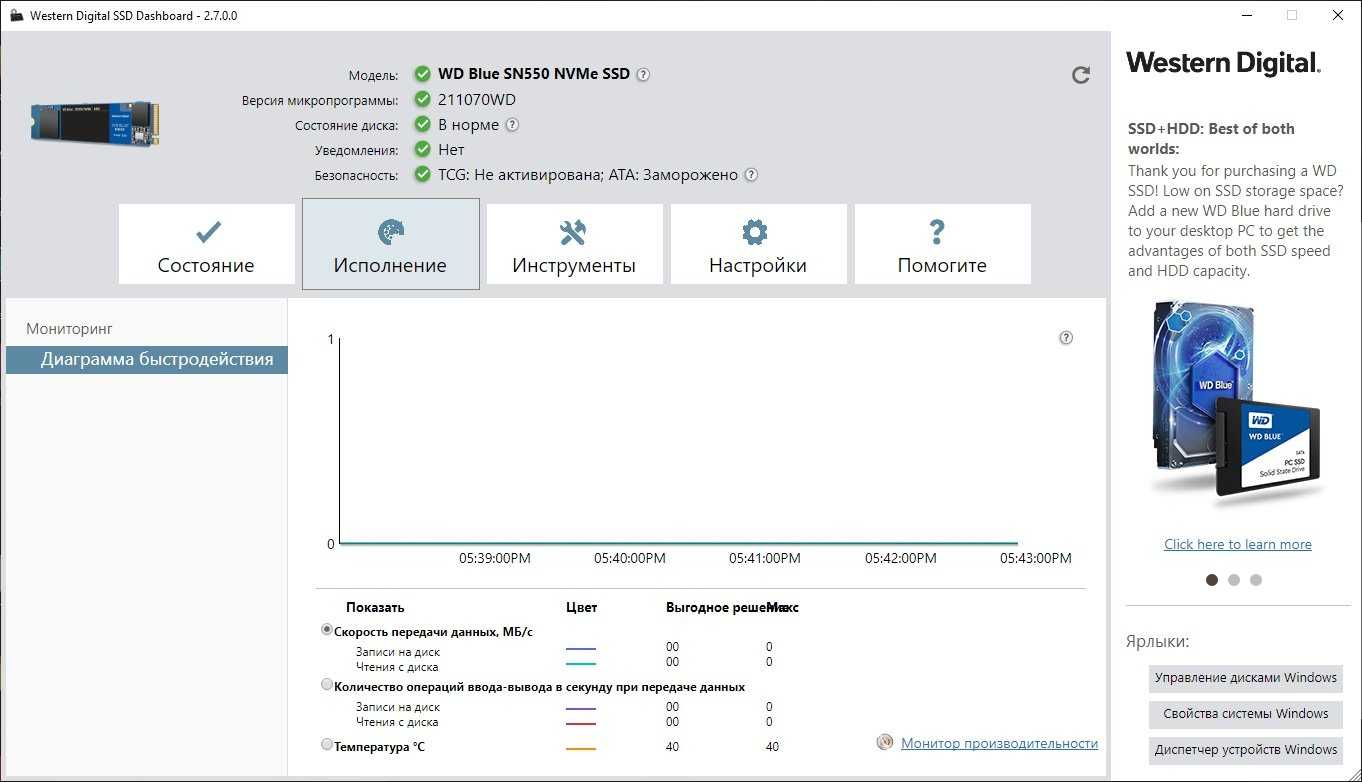Open the Инструменты tab
The height and width of the screenshot is (782, 1362).
pyautogui.click(x=574, y=245)
